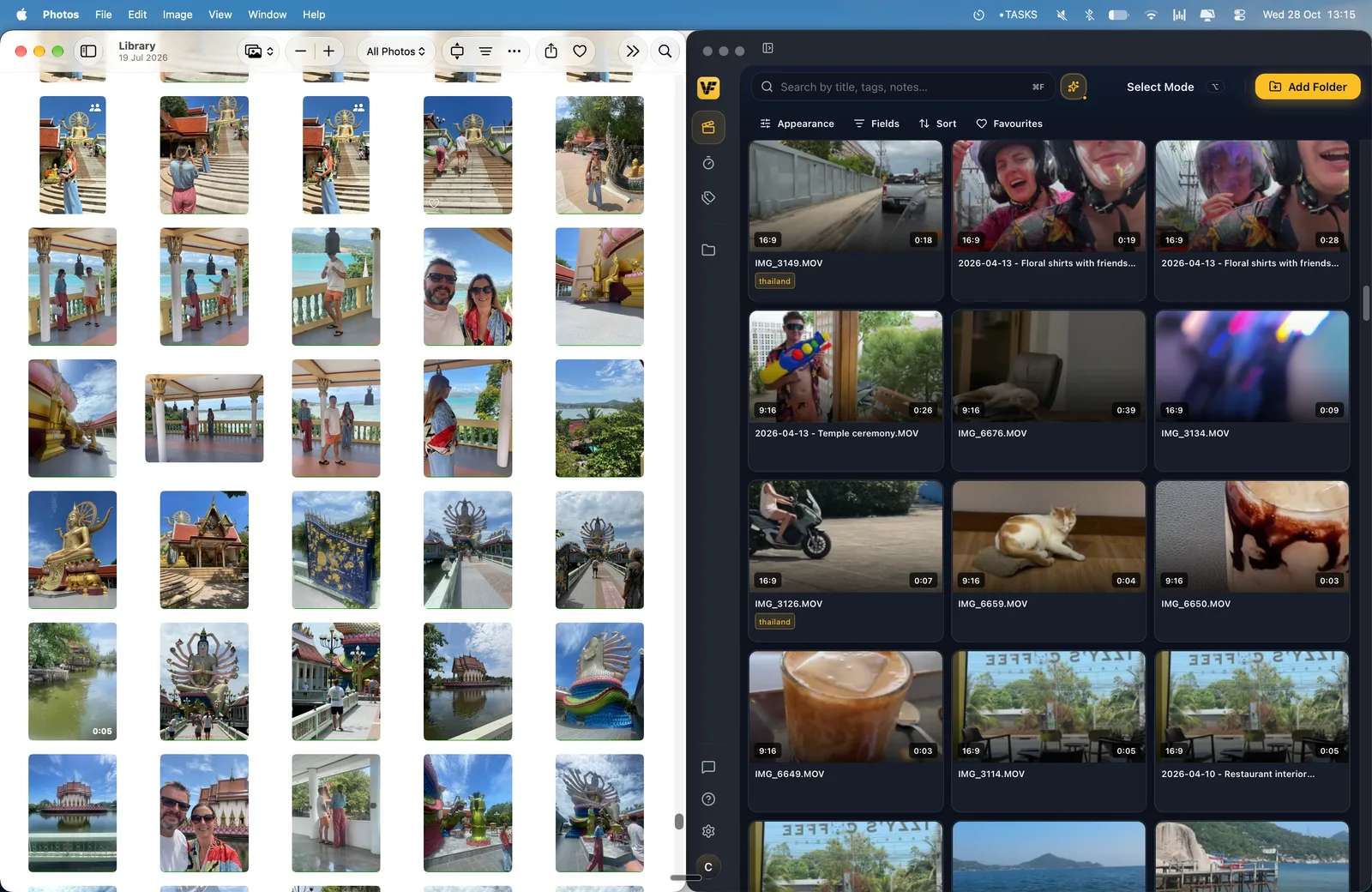This screenshot has height=892, width=1372.
Task: Open the Window menu
Action: [x=268, y=15]
